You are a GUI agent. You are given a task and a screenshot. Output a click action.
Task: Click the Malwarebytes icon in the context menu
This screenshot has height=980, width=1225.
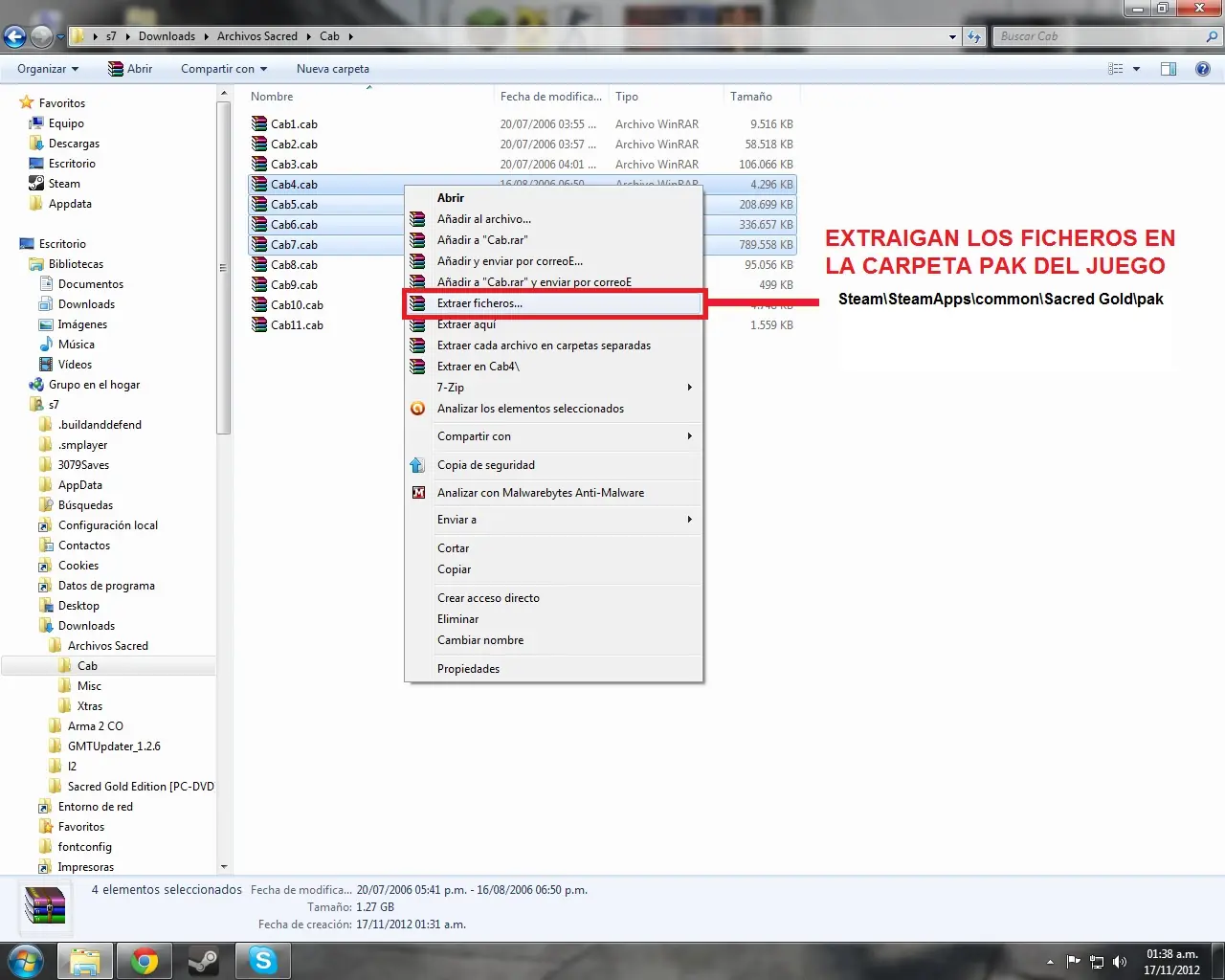(418, 493)
